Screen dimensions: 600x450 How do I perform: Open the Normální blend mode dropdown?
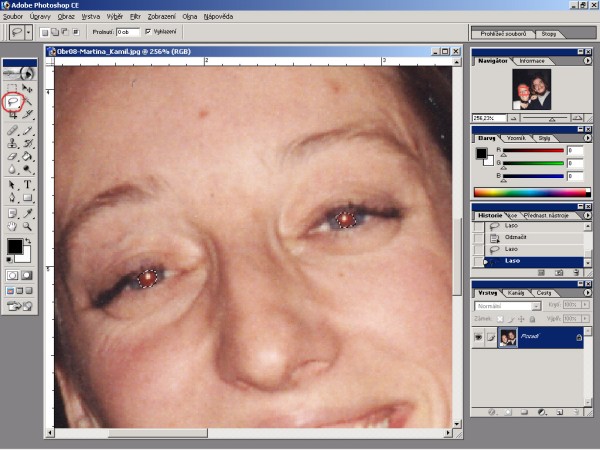click(x=505, y=305)
